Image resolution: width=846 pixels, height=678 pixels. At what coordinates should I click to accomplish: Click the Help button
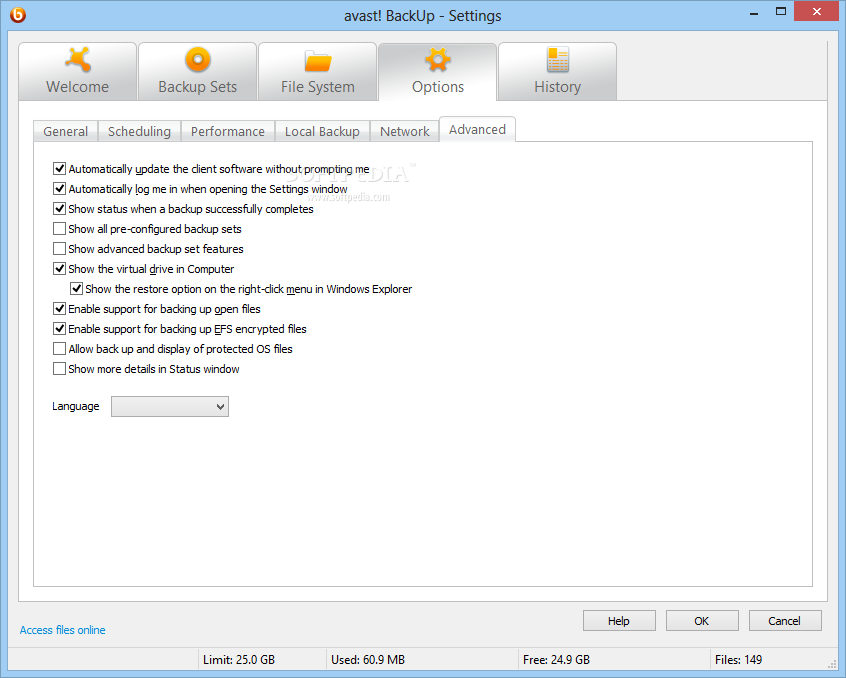[619, 621]
